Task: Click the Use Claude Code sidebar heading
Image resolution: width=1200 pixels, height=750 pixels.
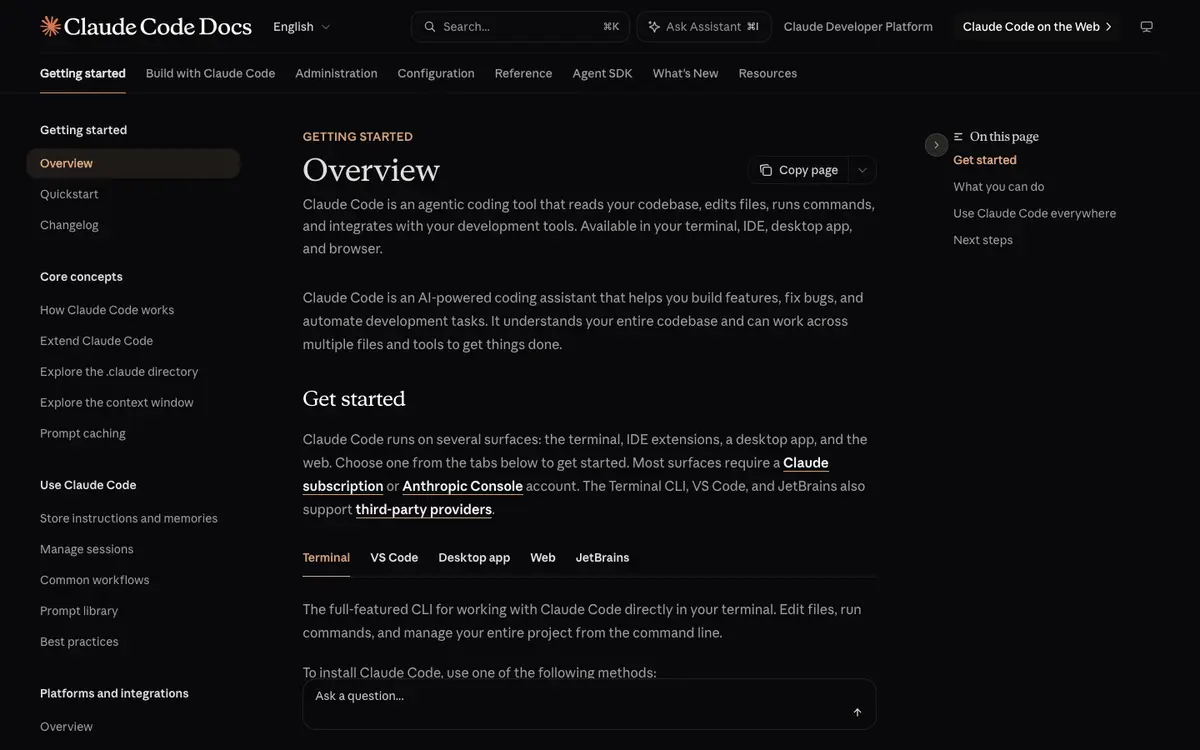Action: pos(88,485)
